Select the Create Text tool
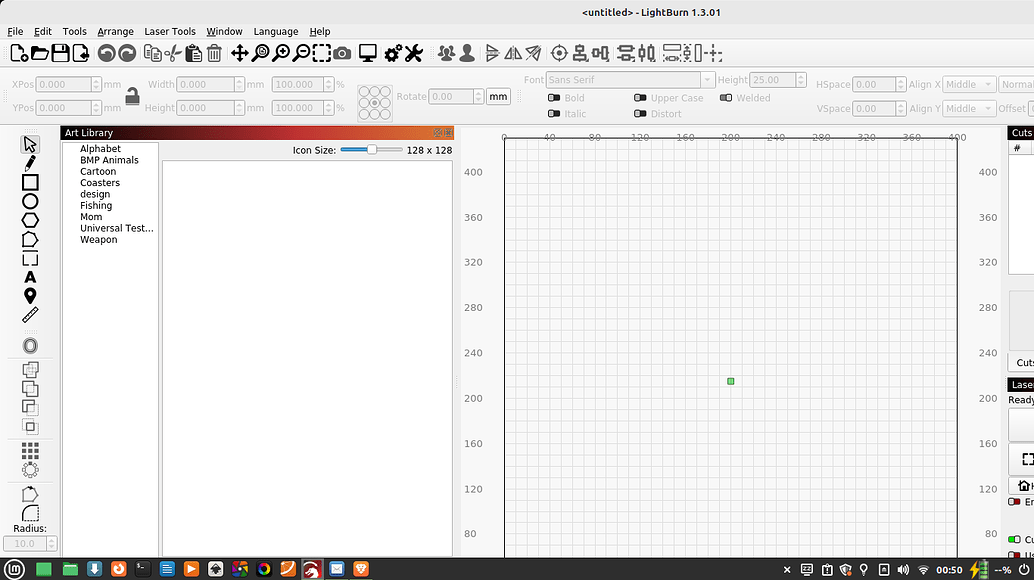Viewport: 1034px width, 580px height. [x=30, y=277]
